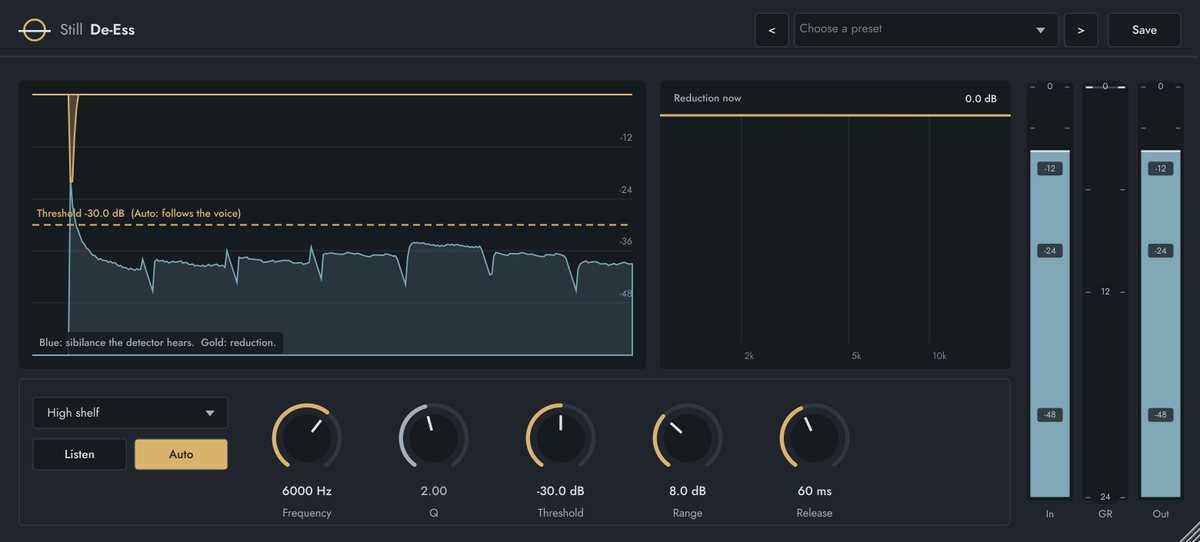Screen dimensions: 1200x542
Task: Click the 'Threshold -30.0 dB (Auto: follows the voice)' label
Action: pos(139,213)
